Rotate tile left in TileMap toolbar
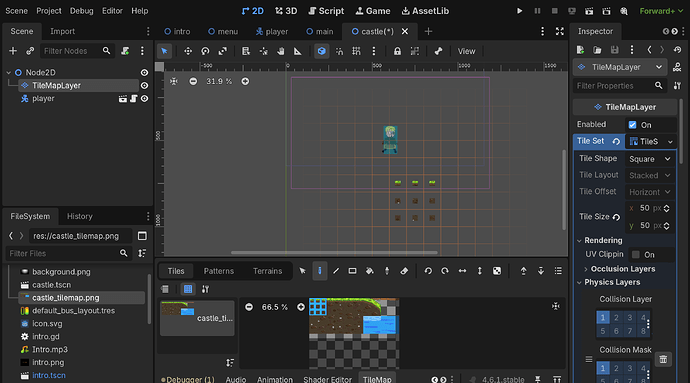 (x=428, y=271)
